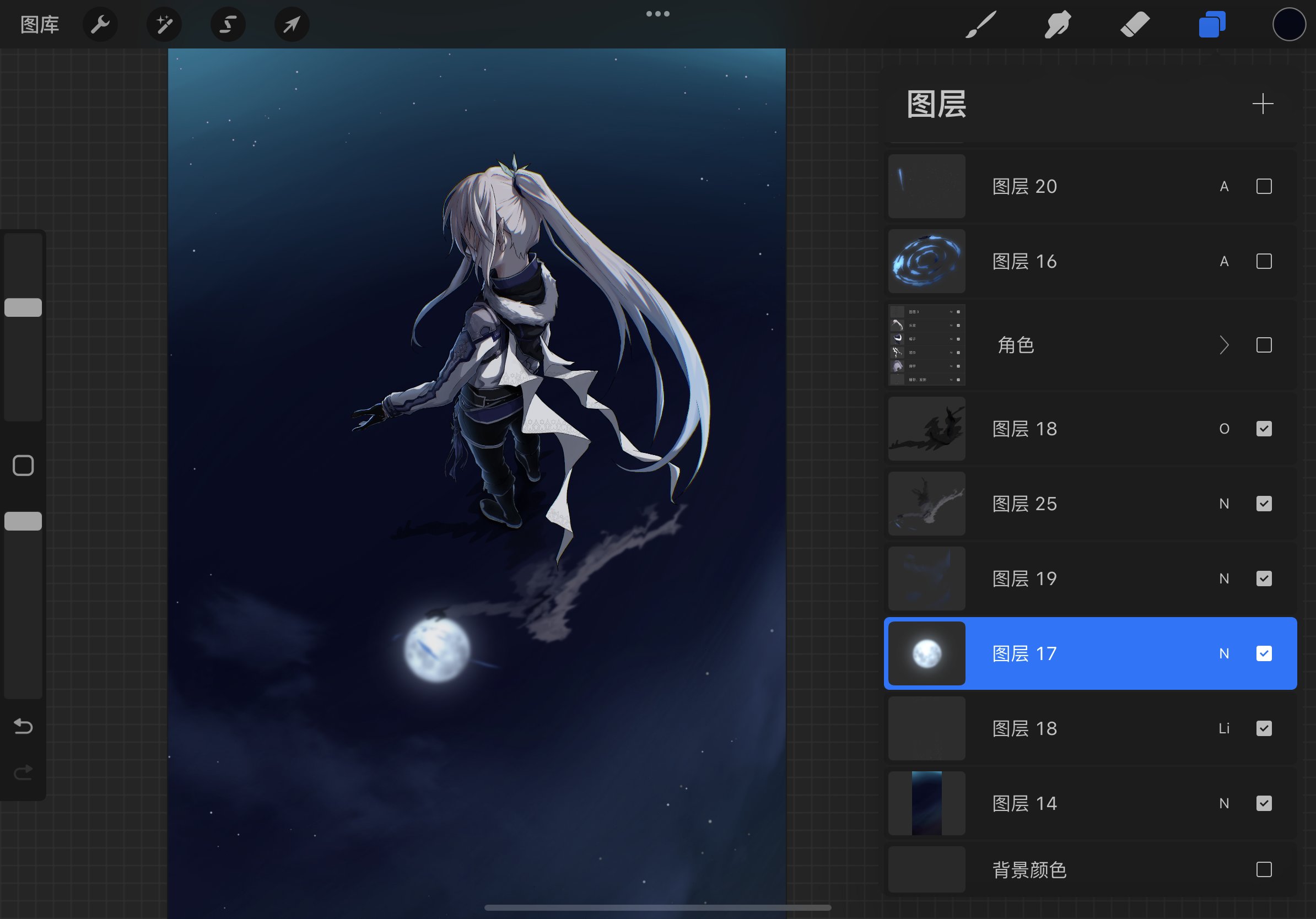
Task: Open the active color picker circle
Action: coord(1289,25)
